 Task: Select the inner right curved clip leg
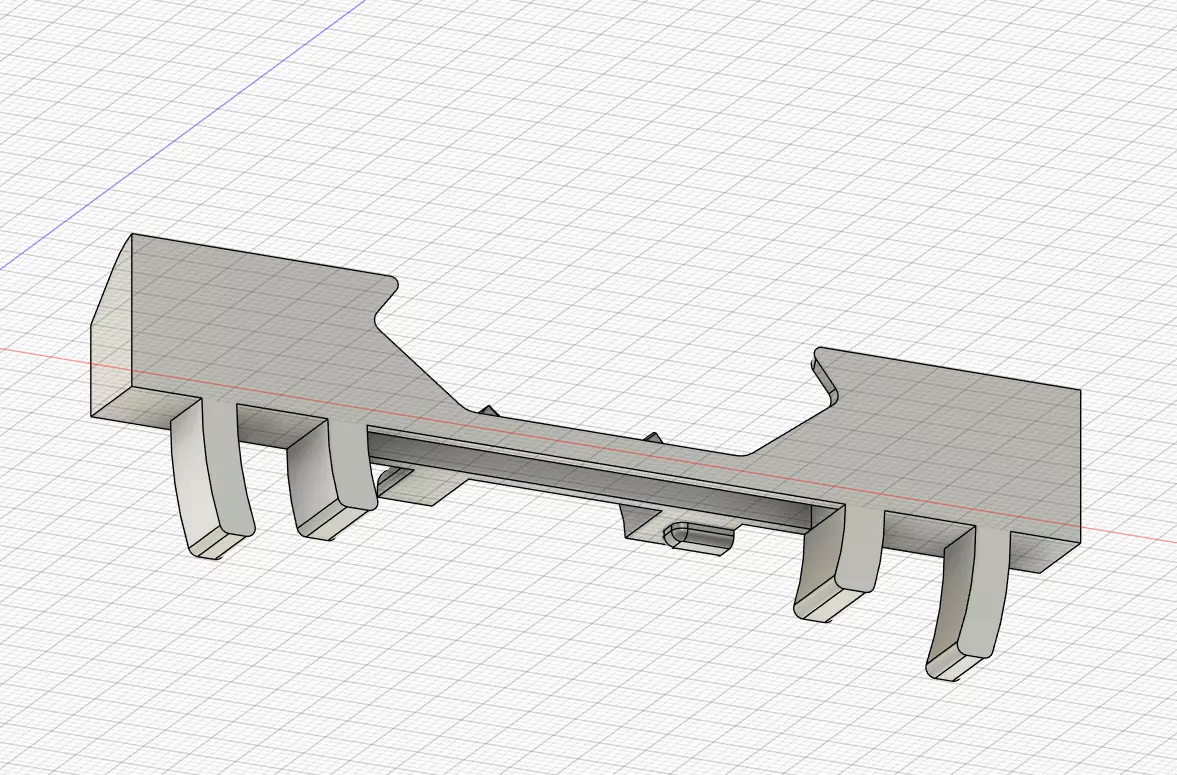pyautogui.click(x=839, y=563)
